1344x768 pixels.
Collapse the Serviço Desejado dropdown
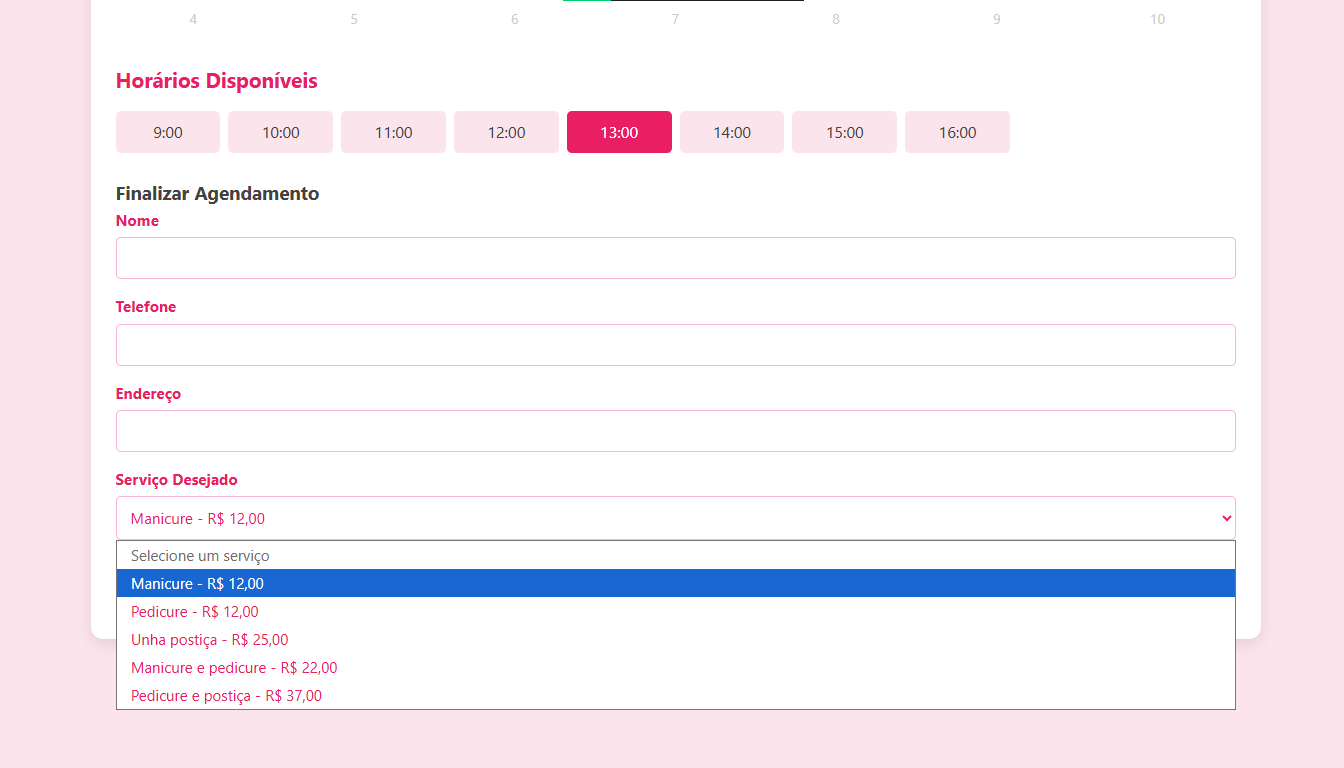[x=675, y=518]
